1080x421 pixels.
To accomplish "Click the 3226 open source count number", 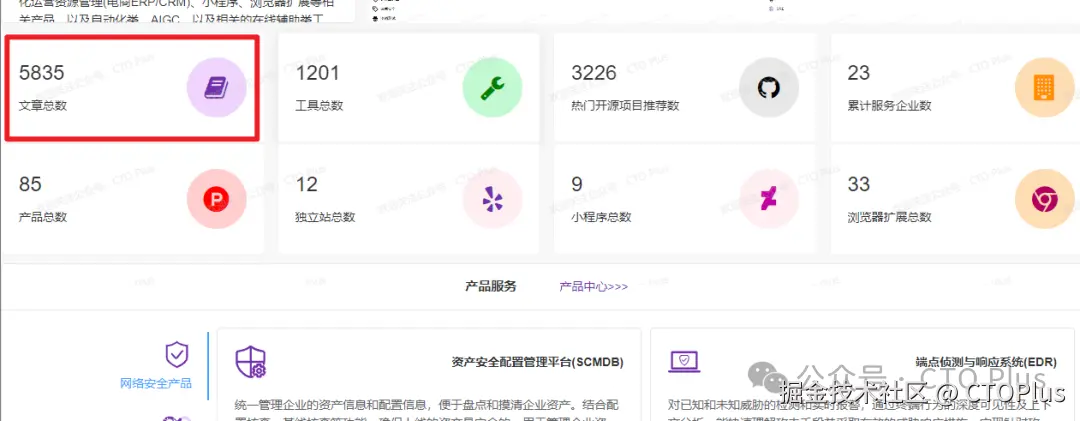I will click(594, 72).
